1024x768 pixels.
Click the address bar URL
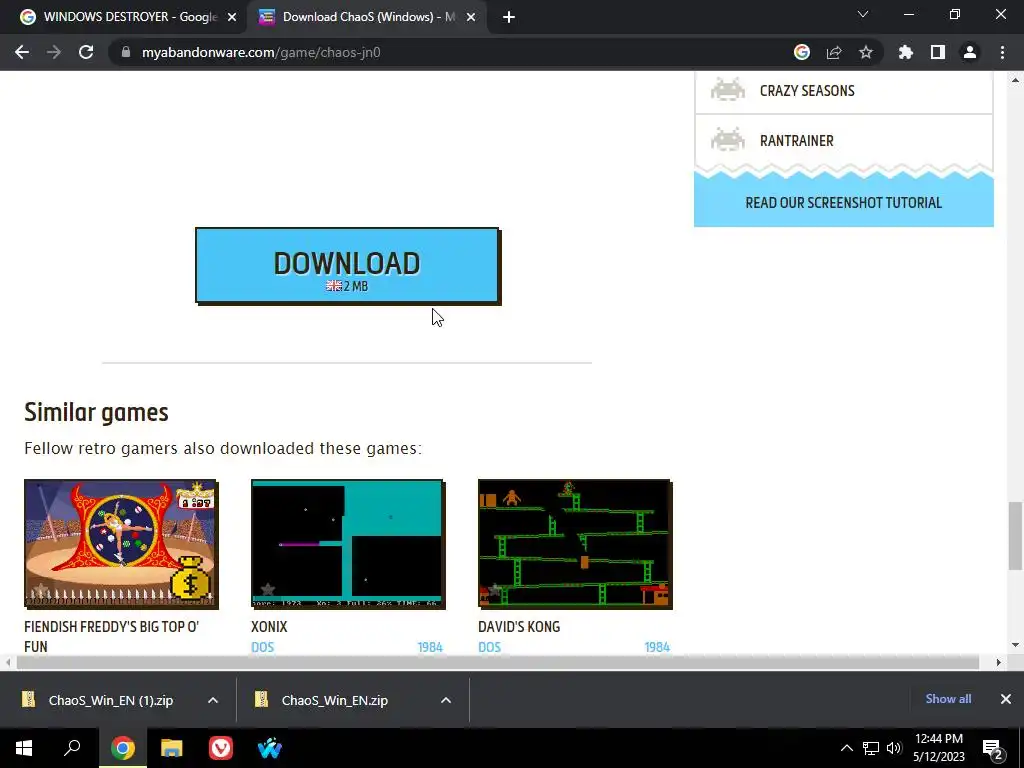261,52
